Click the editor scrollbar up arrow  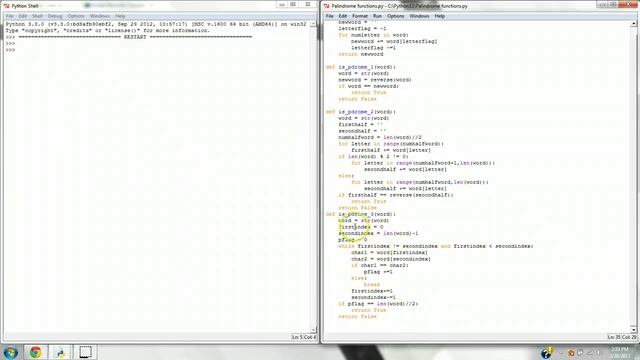(x=633, y=24)
